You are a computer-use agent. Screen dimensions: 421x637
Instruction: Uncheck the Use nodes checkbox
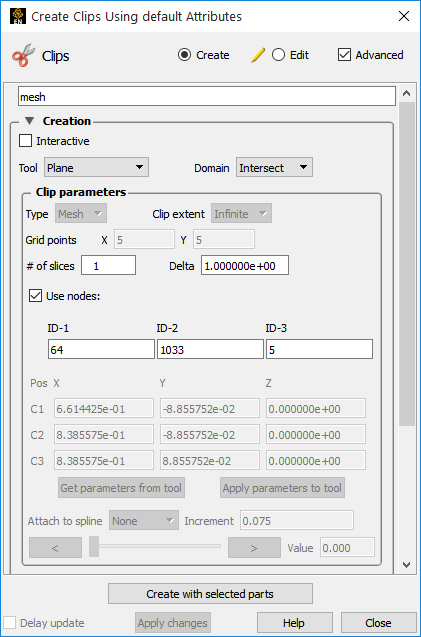pos(35,296)
